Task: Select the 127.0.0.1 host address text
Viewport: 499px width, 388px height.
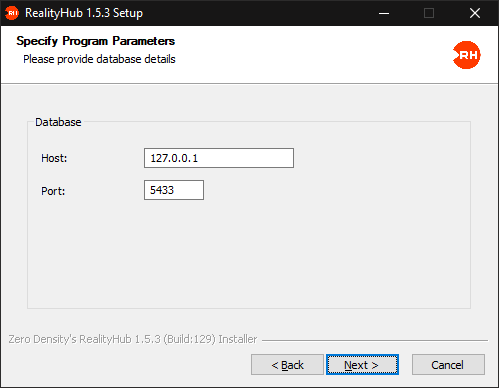Action: pyautogui.click(x=174, y=158)
